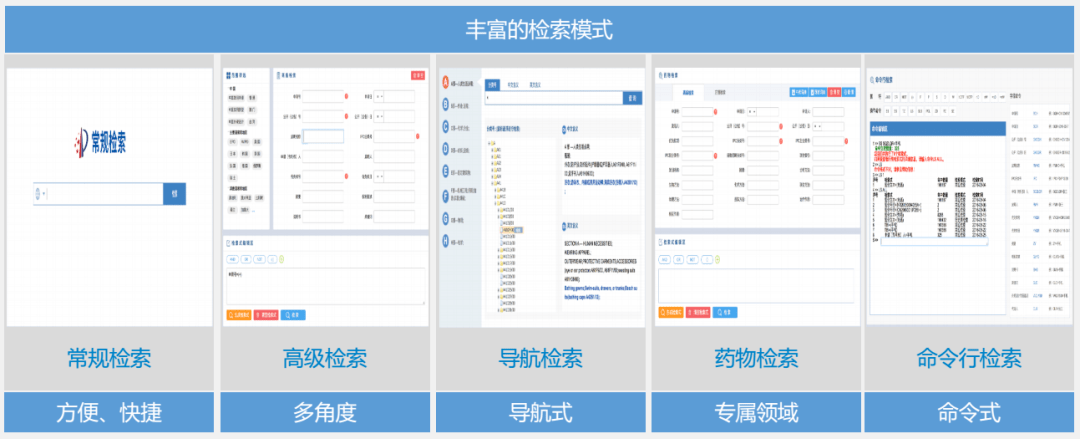Click the globe icon in the 常规检索 search box
This screenshot has width=1080, height=439.
(x=38, y=194)
